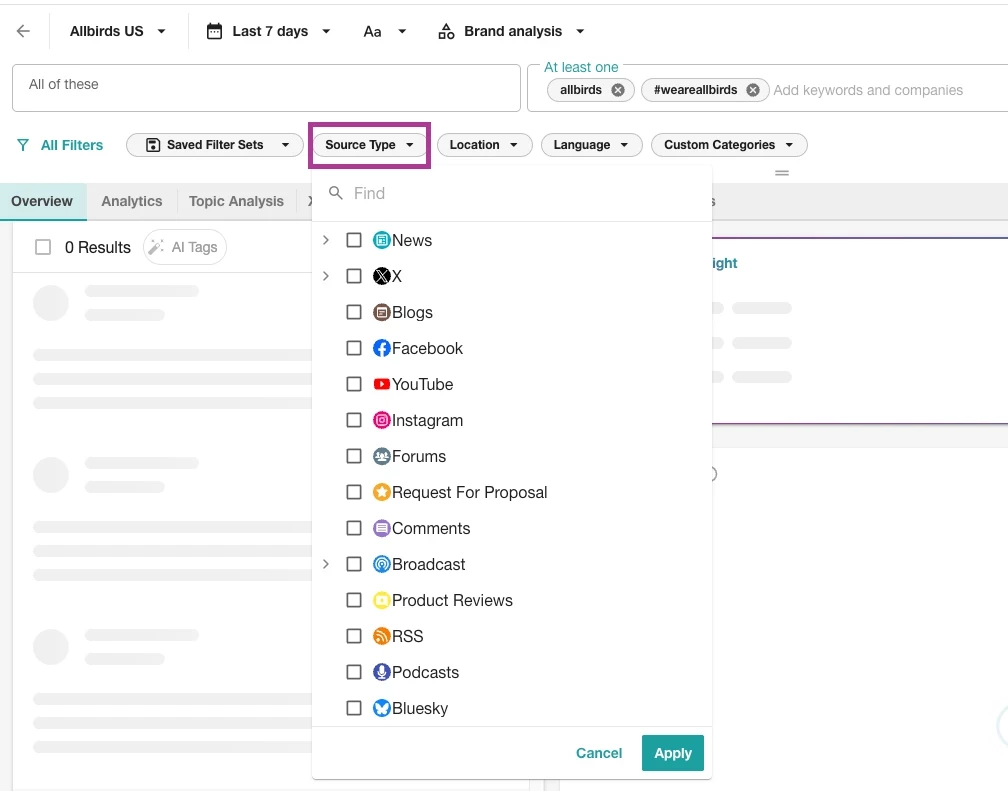
Task: Click the Saved Filter Sets disk icon
Action: pos(153,145)
